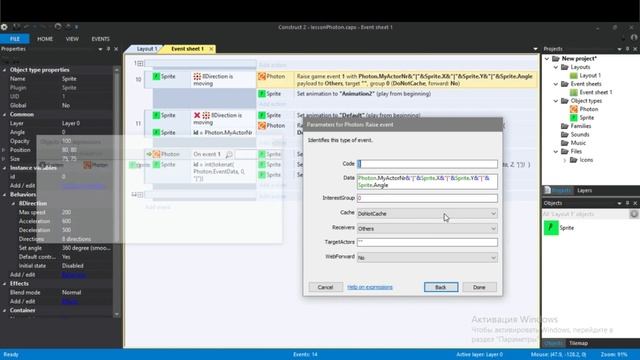Click the InterestGroup input field
This screenshot has width=640, height=360.
coord(427,198)
